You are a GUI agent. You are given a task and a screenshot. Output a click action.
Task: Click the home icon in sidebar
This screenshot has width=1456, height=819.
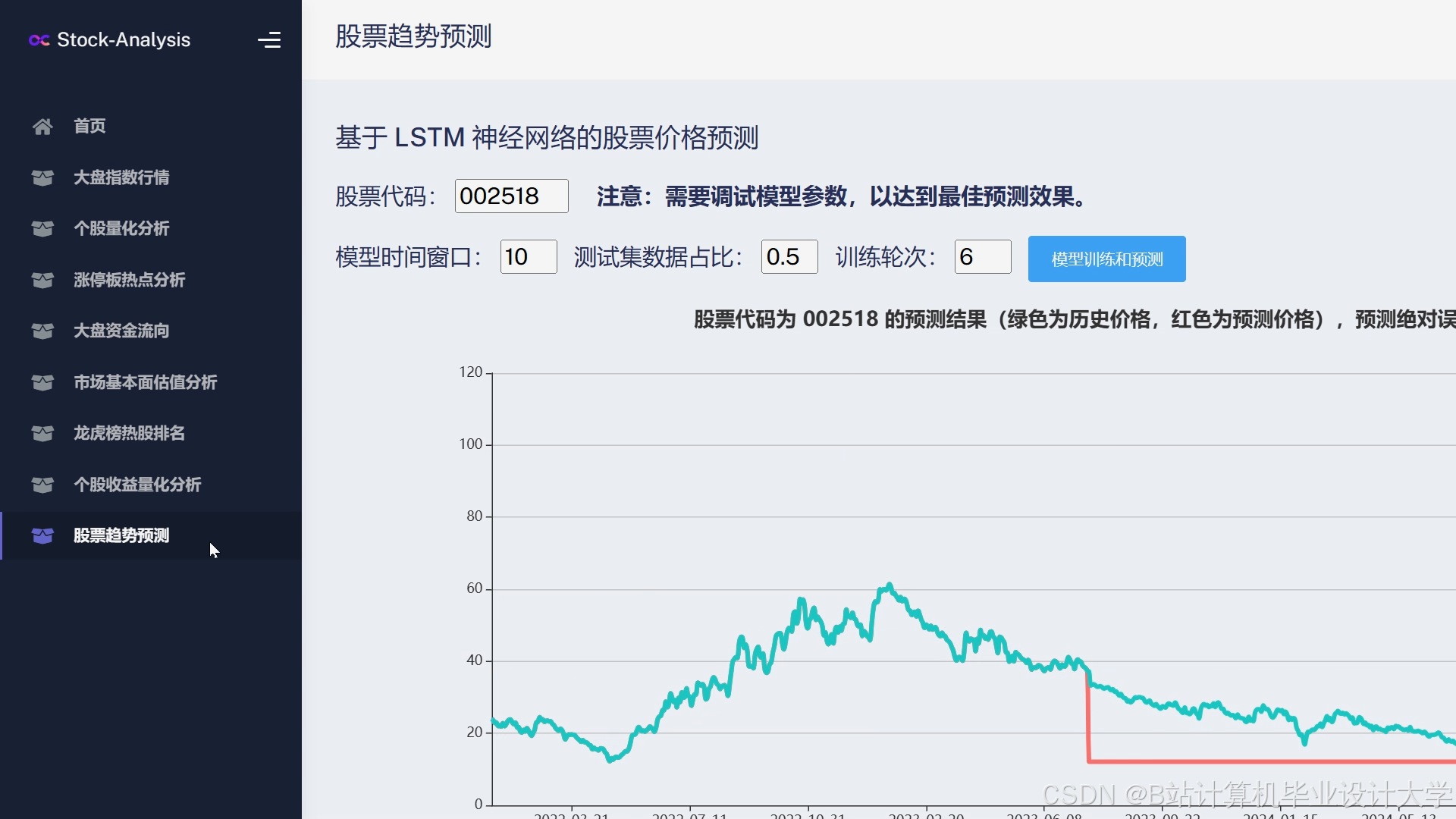click(42, 126)
